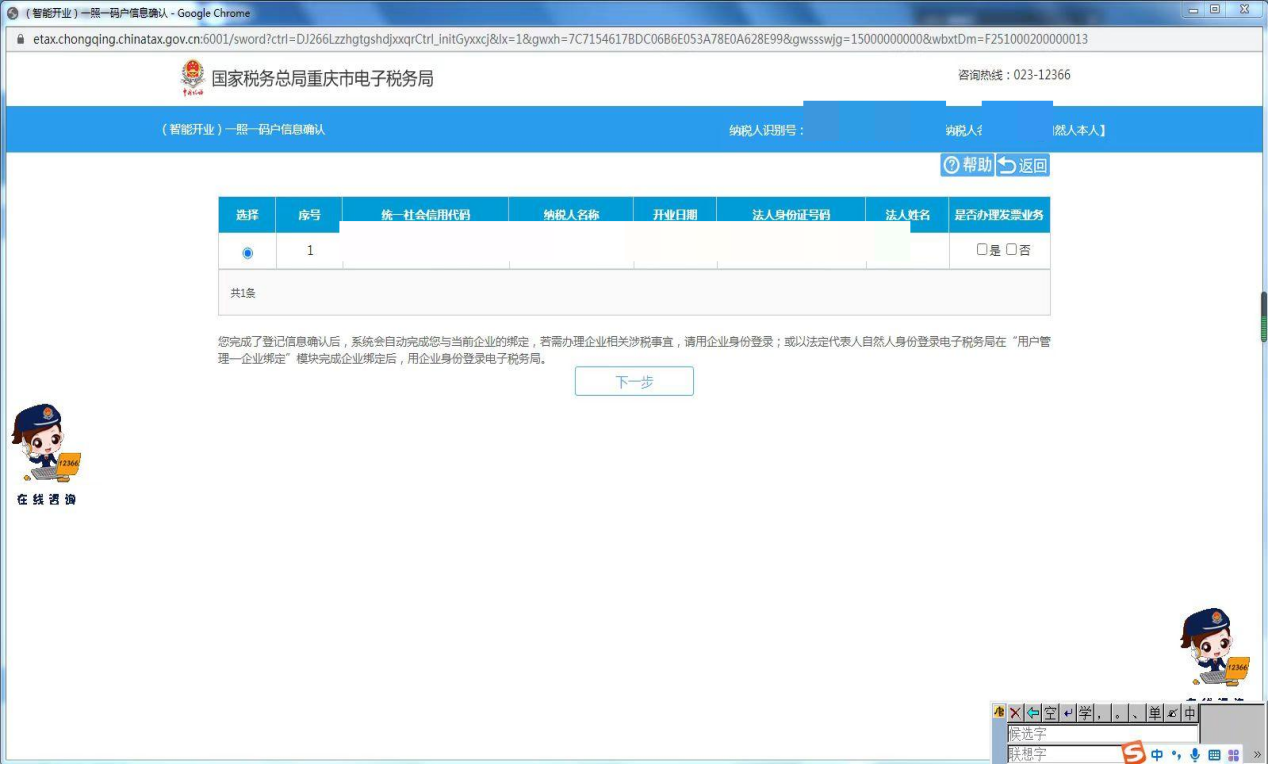Expand the Sogou toolbar double-chevron

1257,755
